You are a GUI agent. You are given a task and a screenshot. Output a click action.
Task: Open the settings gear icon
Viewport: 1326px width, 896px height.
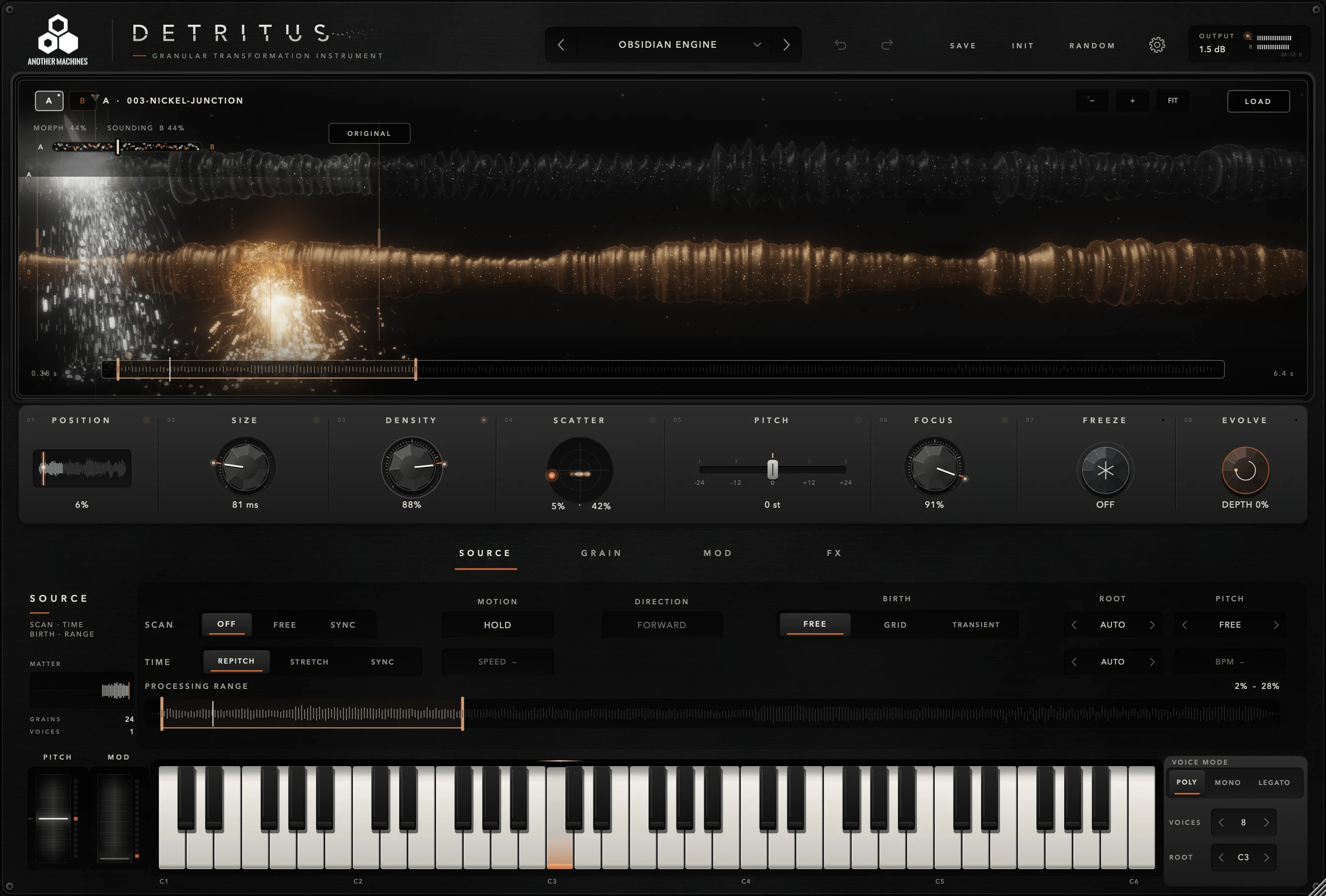pos(1157,45)
